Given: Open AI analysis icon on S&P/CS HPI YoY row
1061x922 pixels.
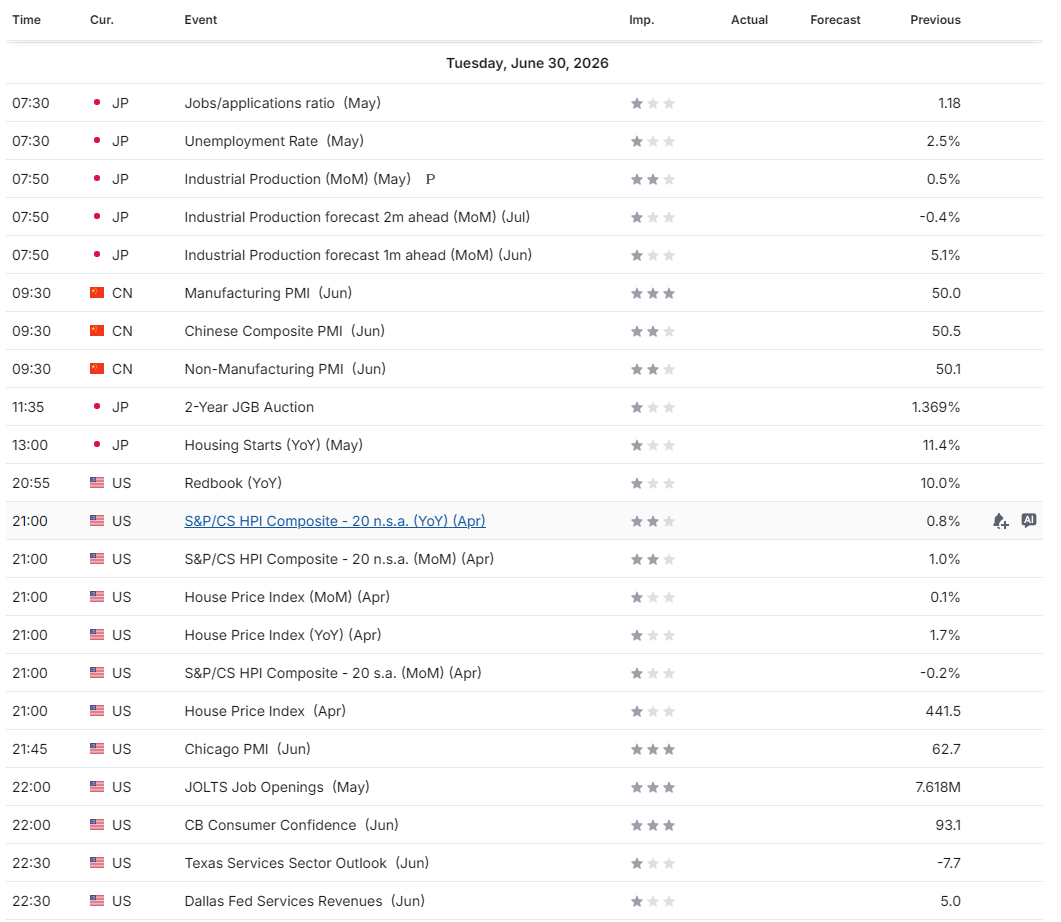Looking at the screenshot, I should [1029, 520].
